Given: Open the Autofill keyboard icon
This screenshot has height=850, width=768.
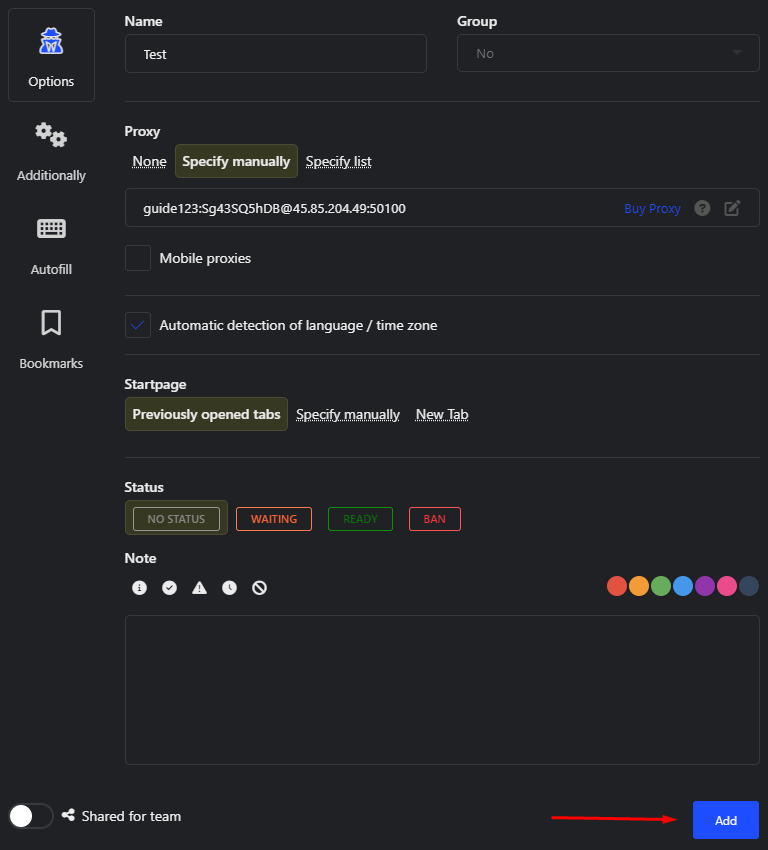Looking at the screenshot, I should tap(51, 229).
